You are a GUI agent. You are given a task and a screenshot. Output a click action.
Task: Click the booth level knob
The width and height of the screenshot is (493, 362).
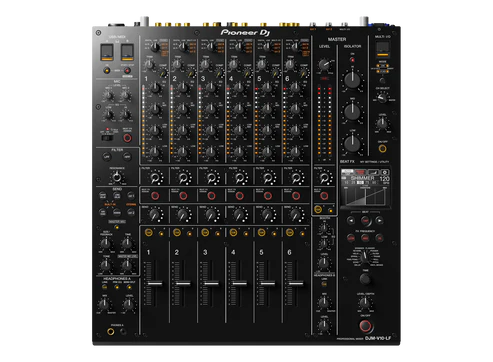[324, 263]
